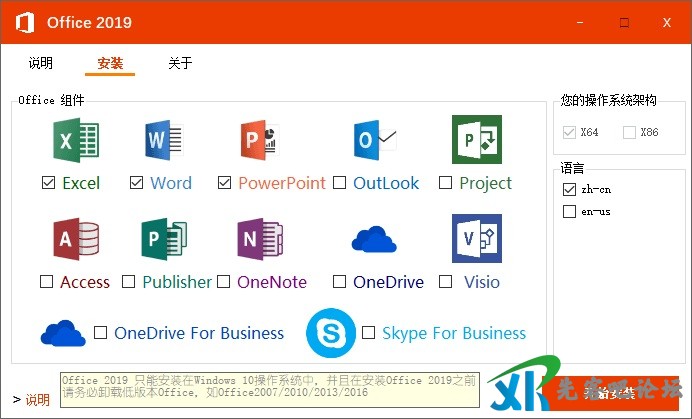This screenshot has height=419, width=692.
Task: Enable the en-us language checkbox
Action: coord(570,211)
